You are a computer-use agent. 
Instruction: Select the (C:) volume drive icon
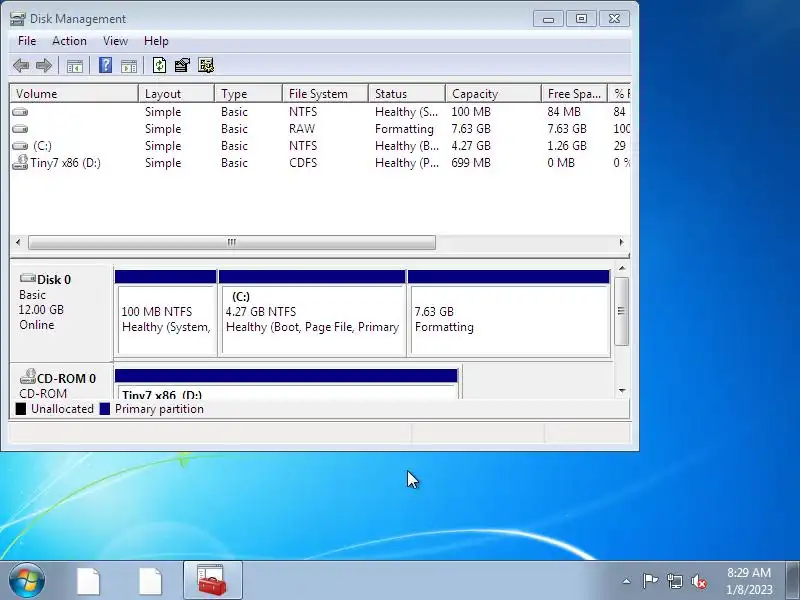[20, 146]
